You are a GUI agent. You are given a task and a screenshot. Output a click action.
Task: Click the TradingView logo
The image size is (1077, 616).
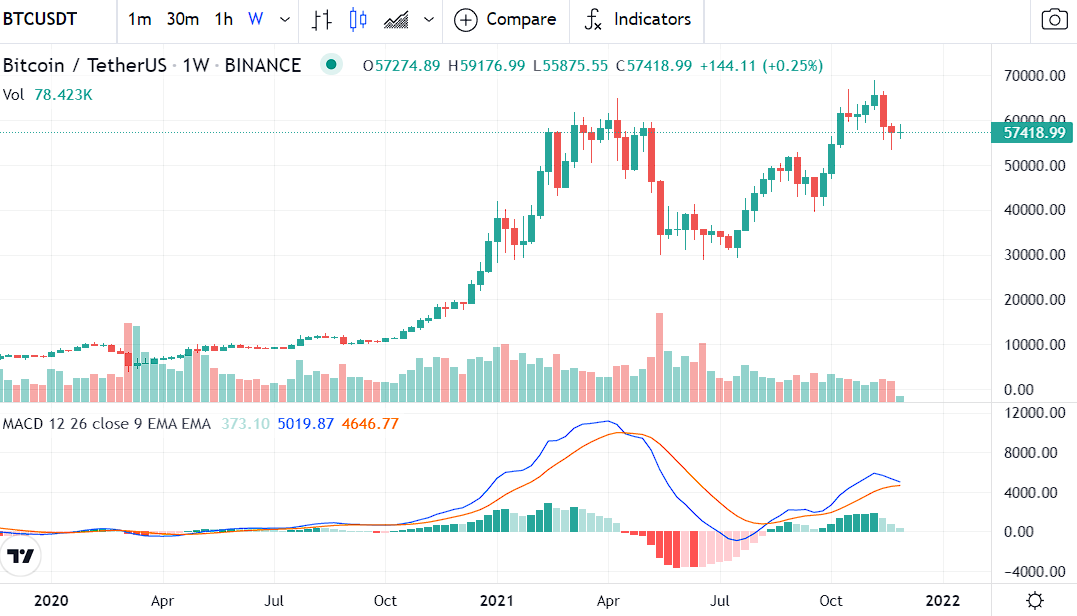point(21,557)
